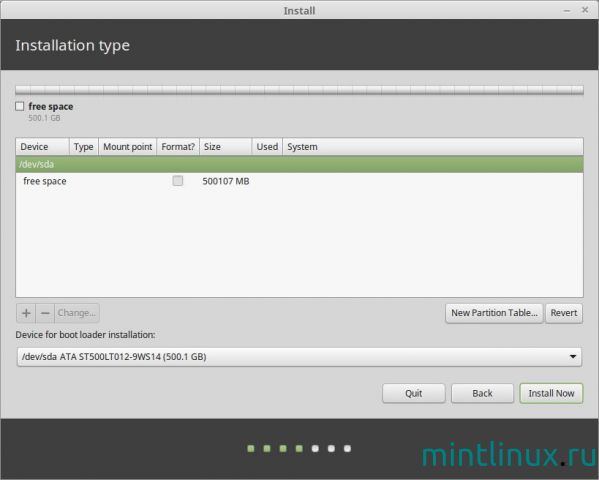Click Install Now to proceed
Viewport: 599px width, 480px height.
click(551, 393)
